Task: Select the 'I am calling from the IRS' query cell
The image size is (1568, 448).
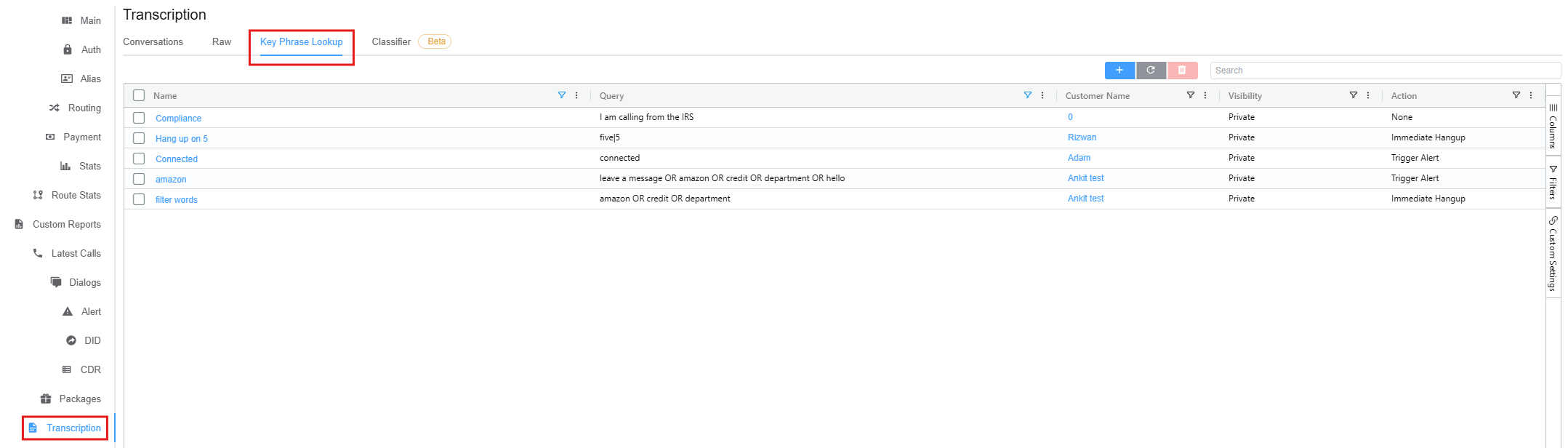Action: tap(646, 117)
